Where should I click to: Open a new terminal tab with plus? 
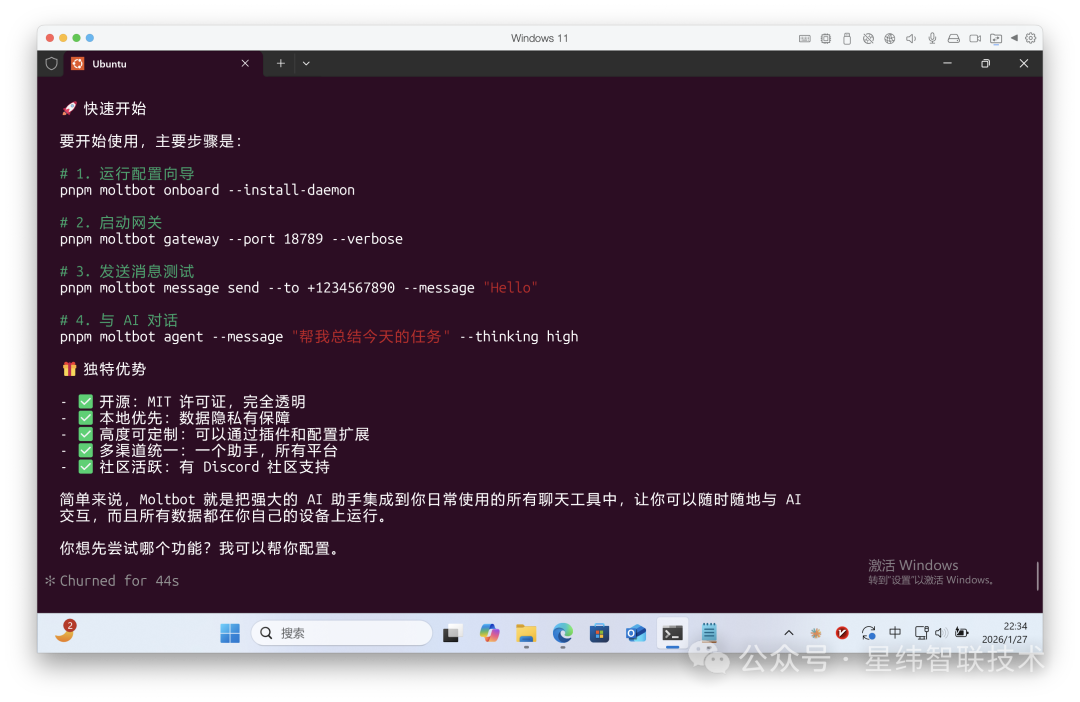[281, 63]
